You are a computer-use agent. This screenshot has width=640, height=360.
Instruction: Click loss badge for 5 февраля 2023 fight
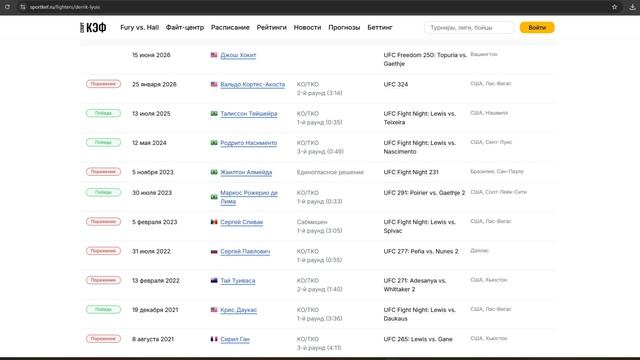tap(103, 222)
